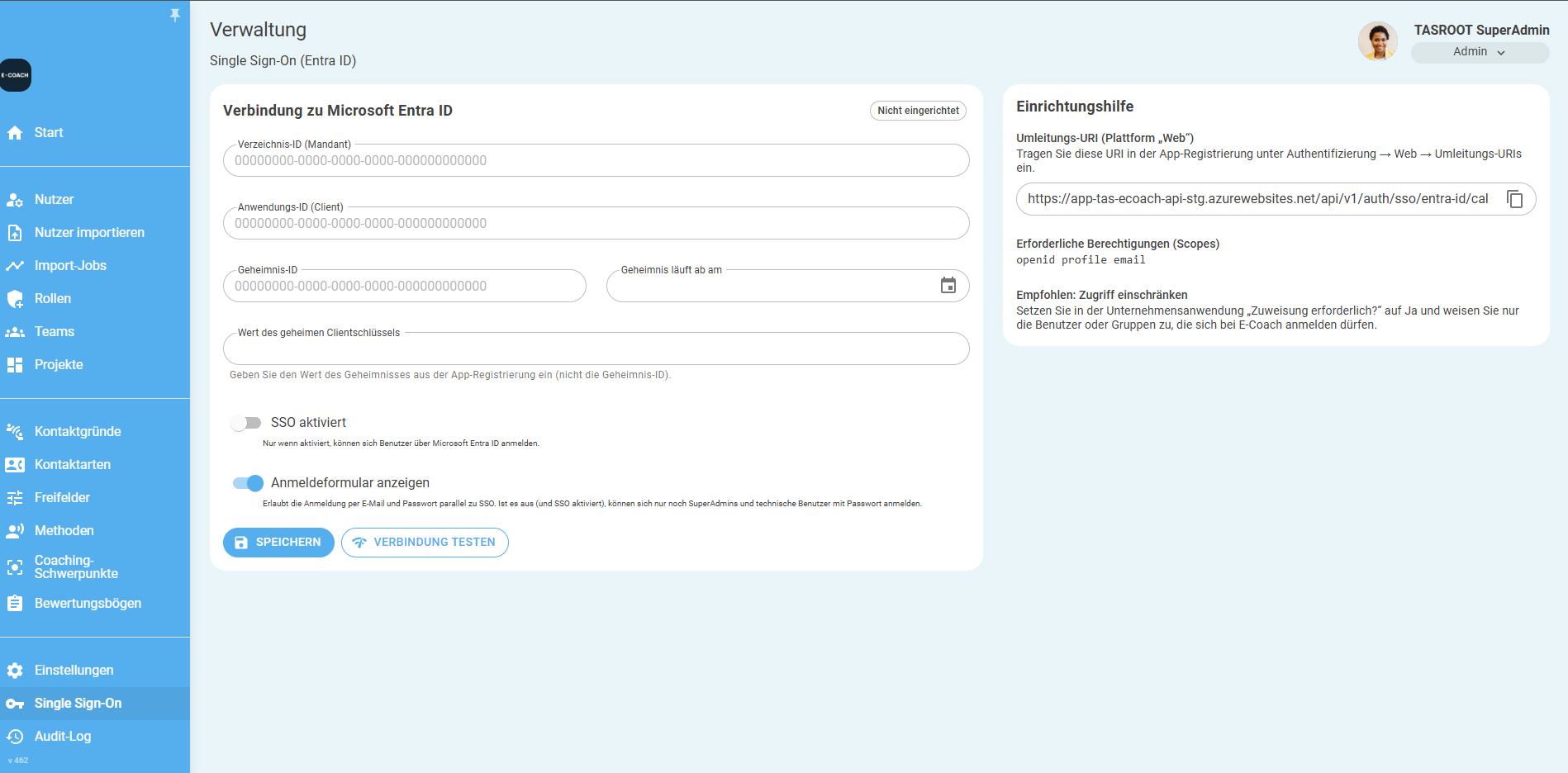Viewport: 1568px width, 773px height.
Task: Open the Single Sign-On menu item
Action: click(x=95, y=704)
